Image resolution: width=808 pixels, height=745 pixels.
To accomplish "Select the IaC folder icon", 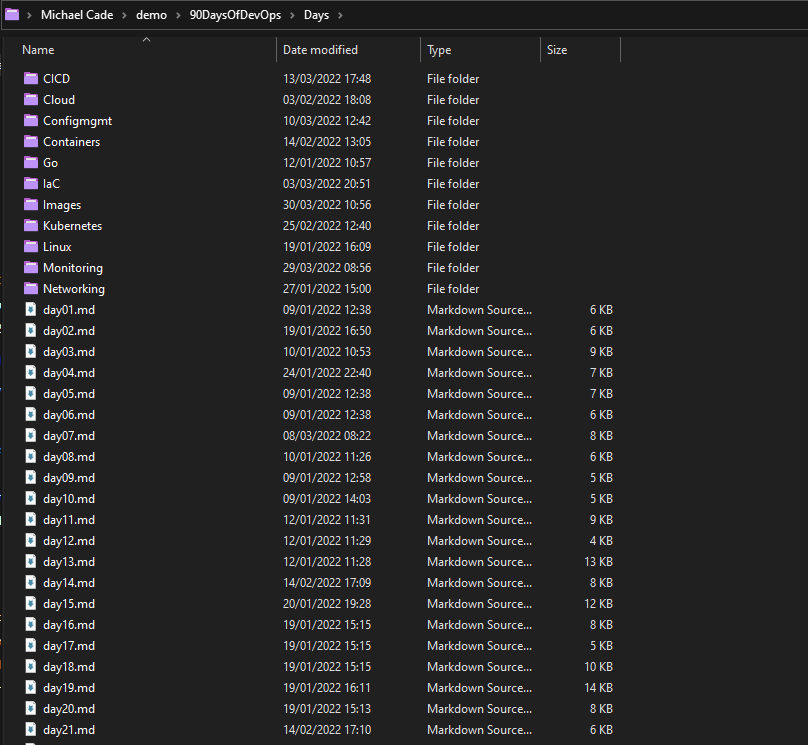I will 31,183.
